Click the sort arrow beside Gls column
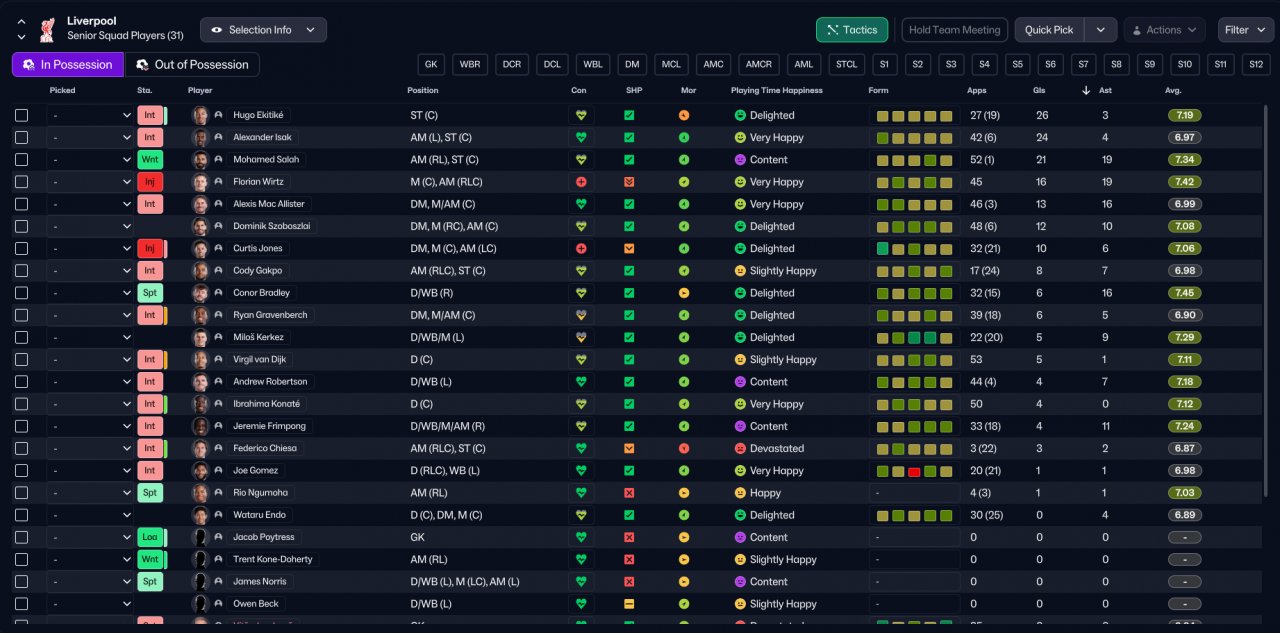 tap(1087, 91)
